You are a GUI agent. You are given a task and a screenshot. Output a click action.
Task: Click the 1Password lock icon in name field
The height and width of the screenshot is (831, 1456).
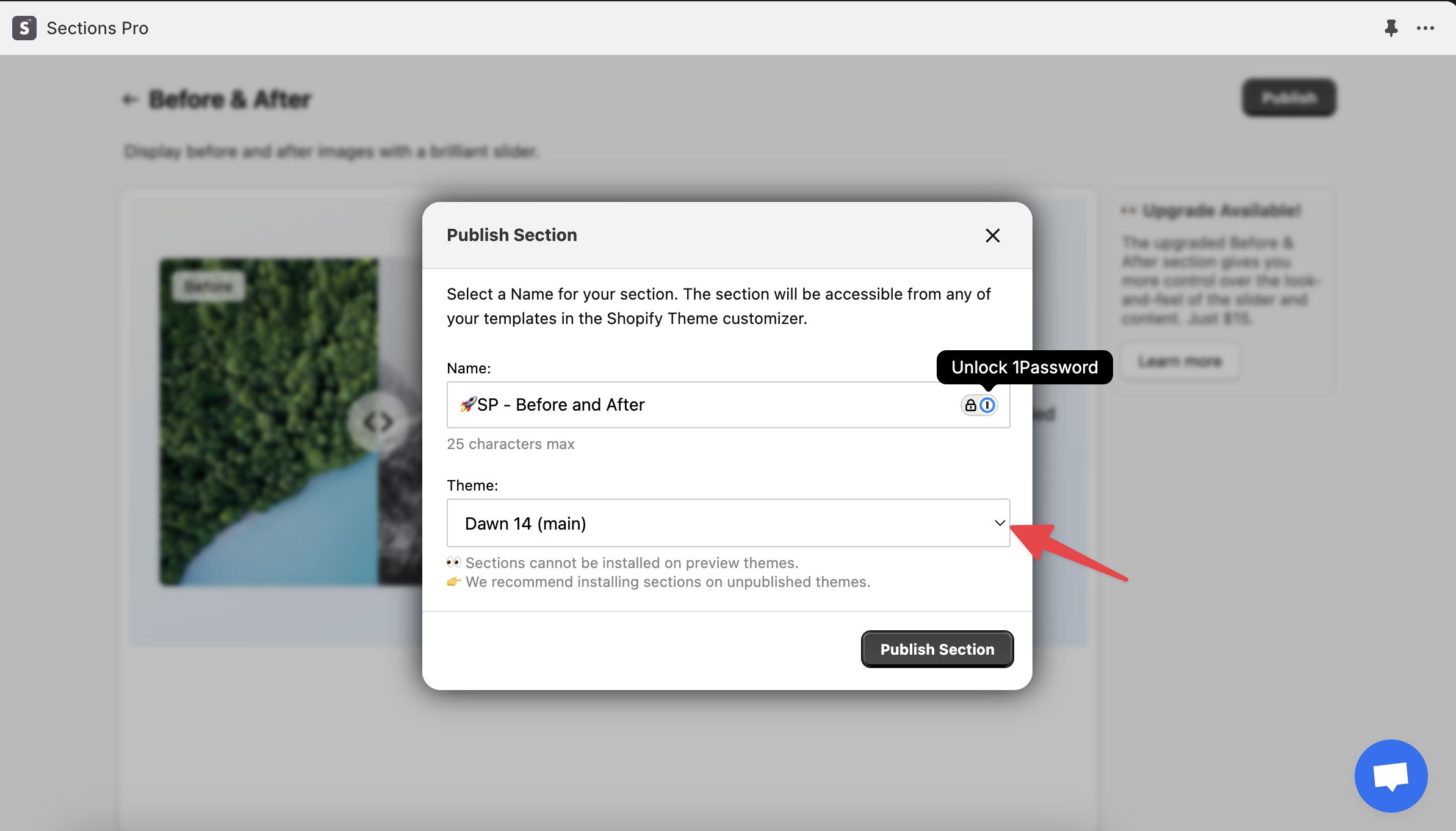coord(968,405)
